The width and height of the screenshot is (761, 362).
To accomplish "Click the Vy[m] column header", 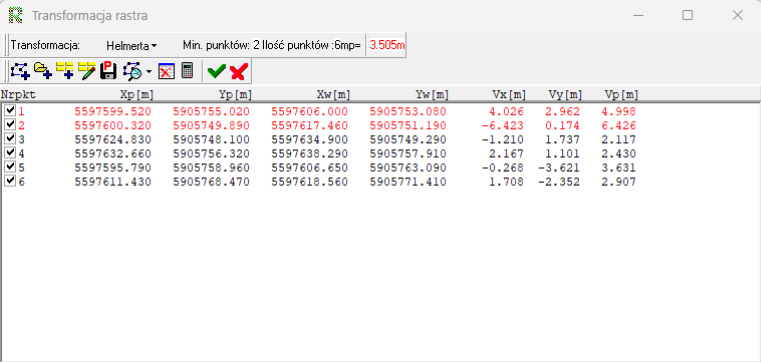I will point(565,95).
